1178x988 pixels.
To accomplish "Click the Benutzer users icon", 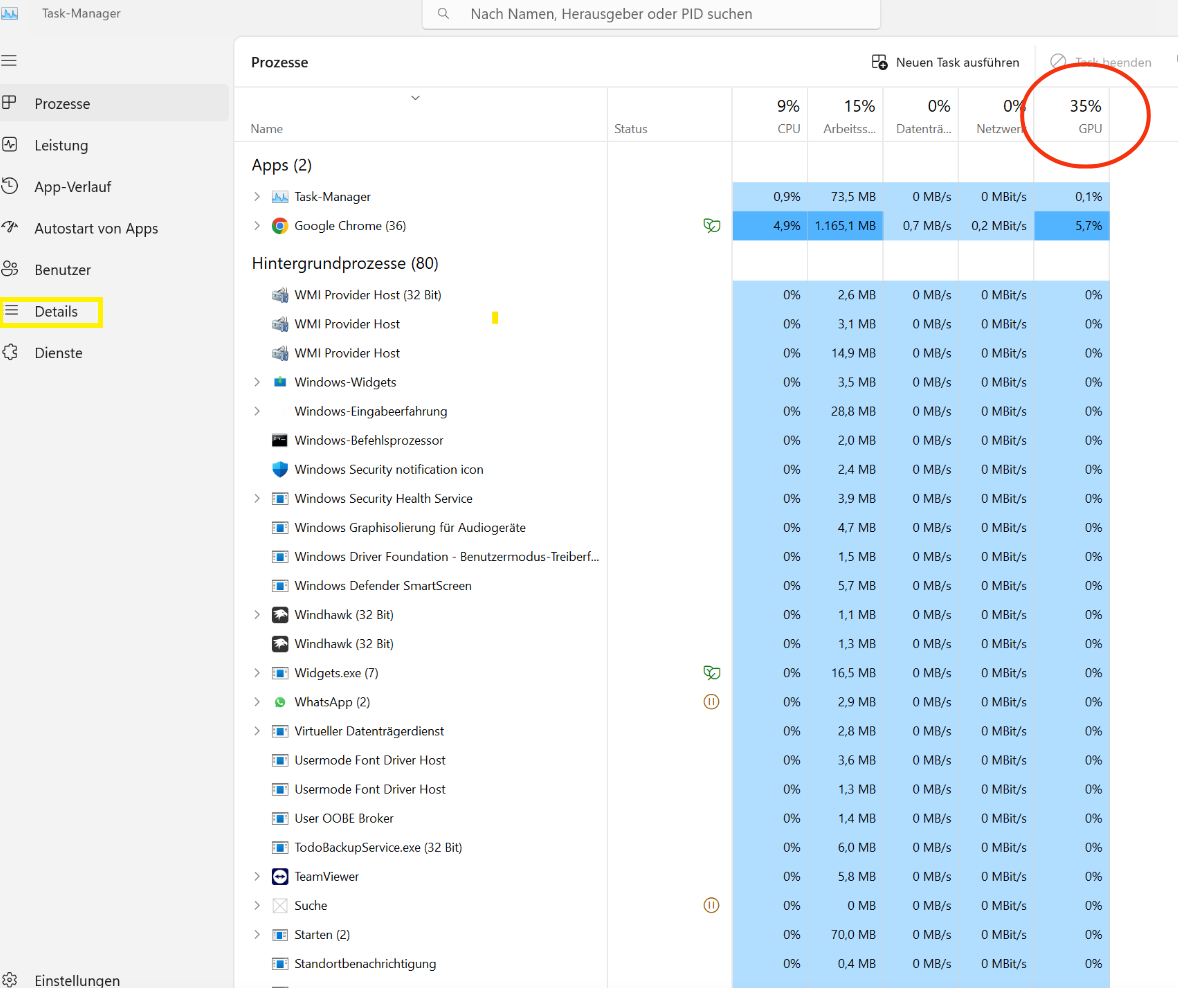I will pos(10,269).
